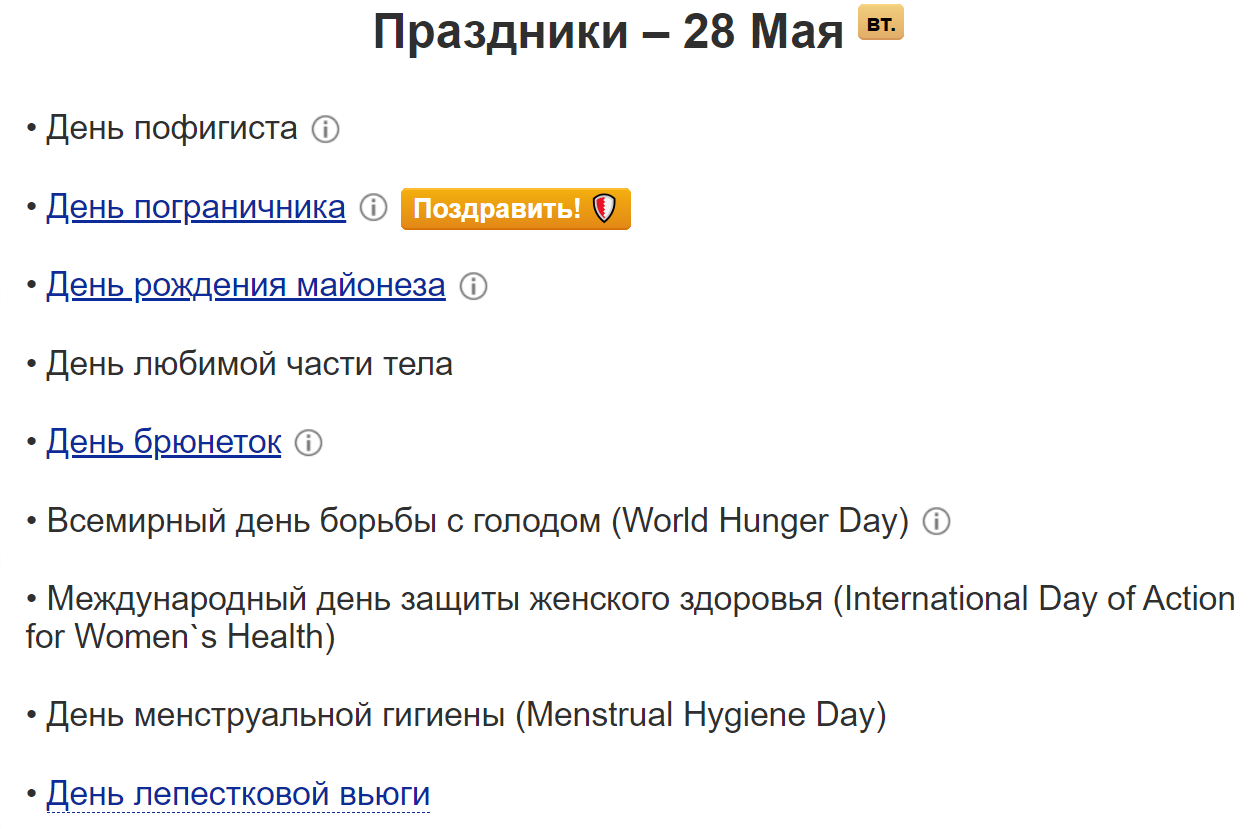This screenshot has height=829, width=1257.
Task: Click the info icon next to День пофигиста
Action: point(325,130)
